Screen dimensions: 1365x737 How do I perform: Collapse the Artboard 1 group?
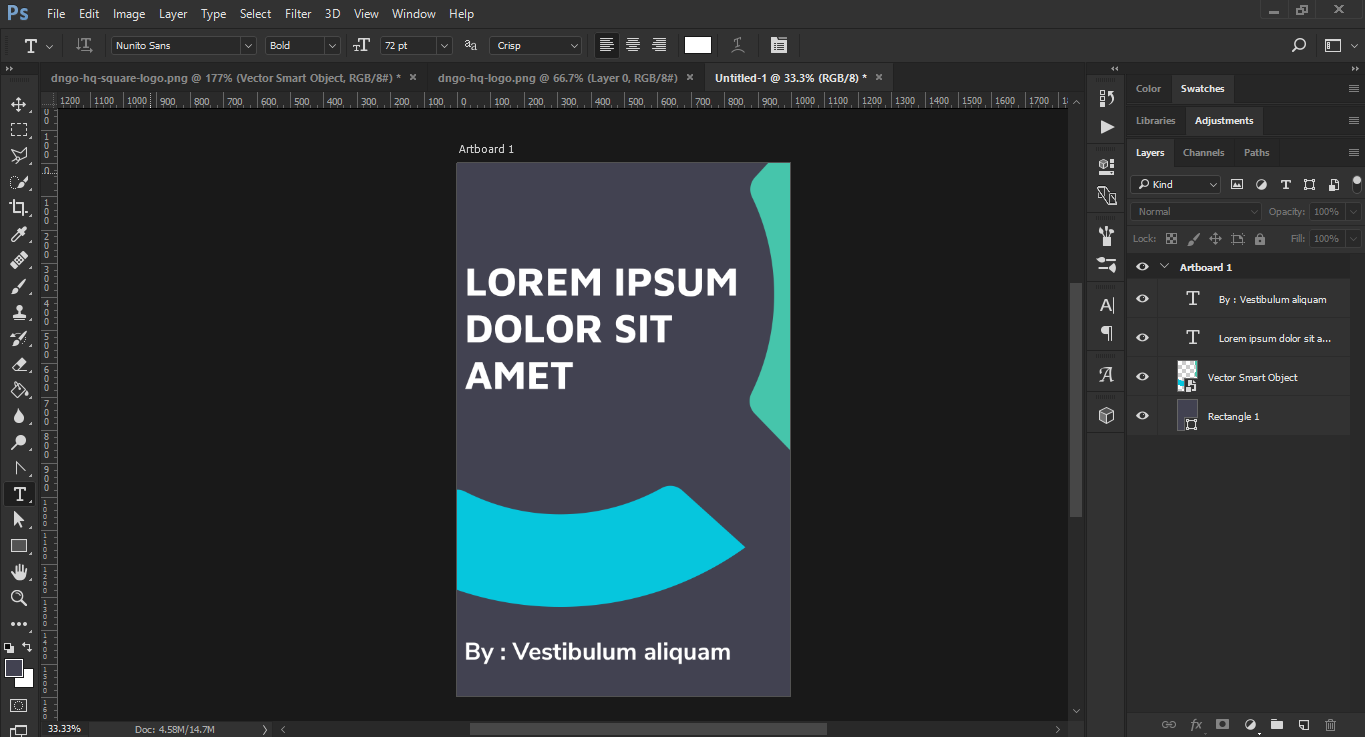[1165, 267]
